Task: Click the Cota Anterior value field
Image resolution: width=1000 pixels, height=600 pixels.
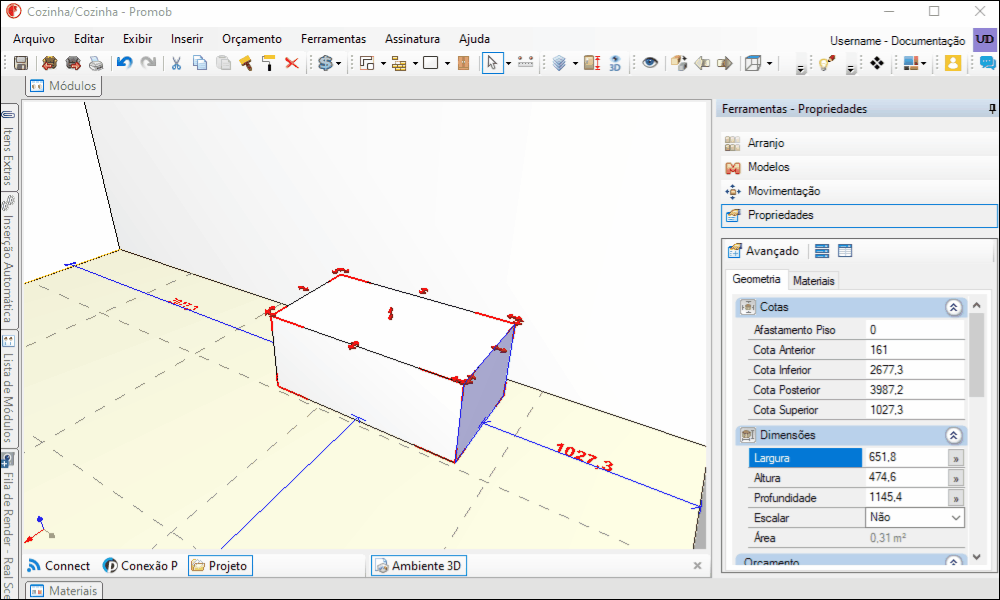Action: point(915,350)
